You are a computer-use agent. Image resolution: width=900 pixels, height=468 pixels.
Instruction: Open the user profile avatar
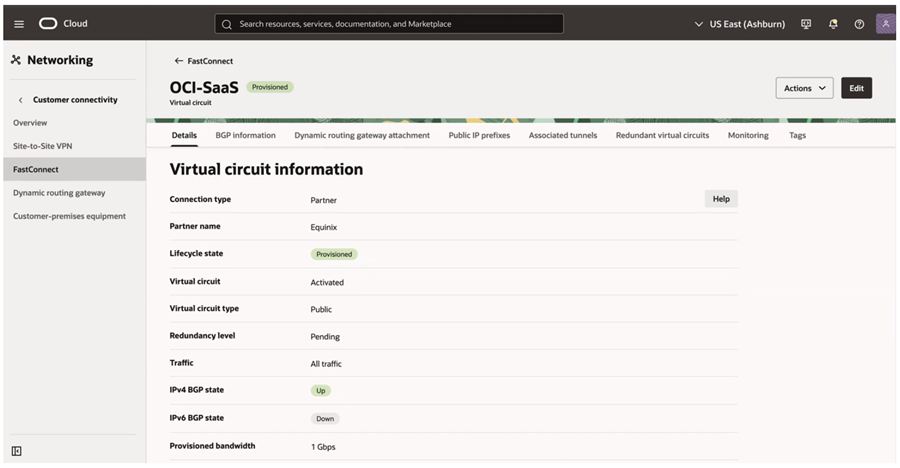click(885, 24)
